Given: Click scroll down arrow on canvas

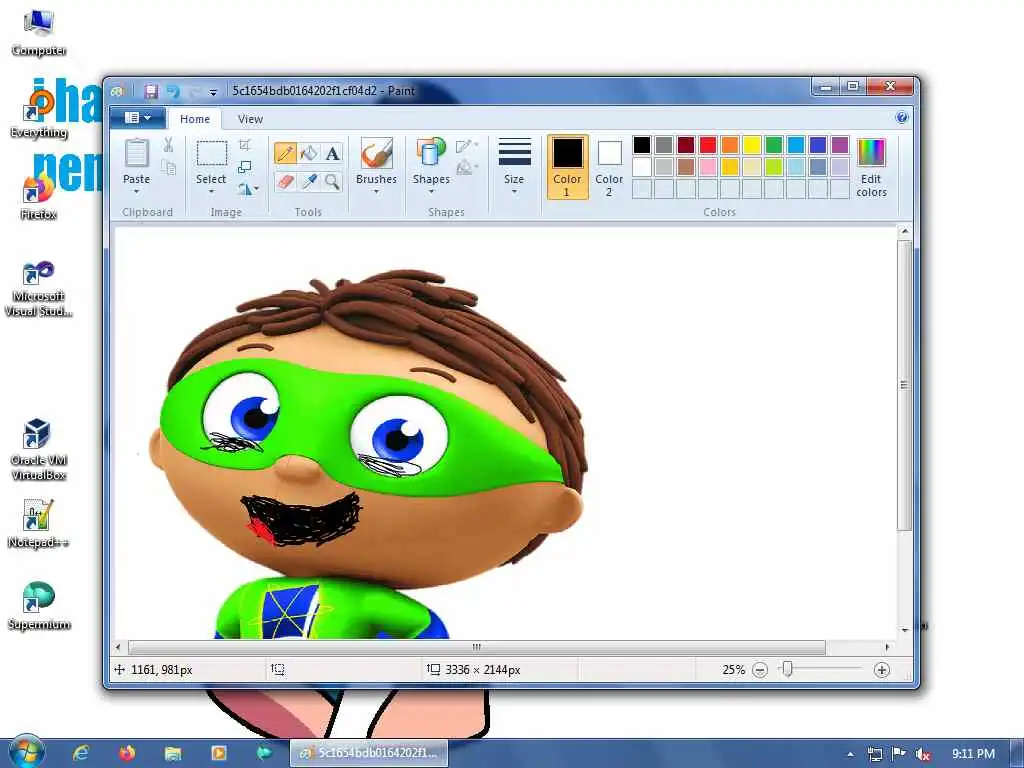Looking at the screenshot, I should (x=904, y=630).
